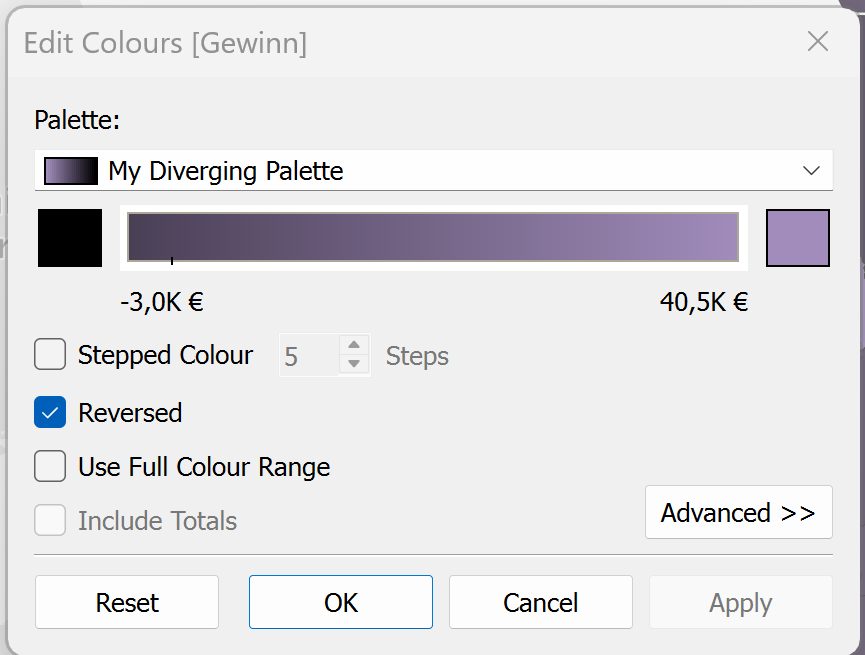Screen dimensions: 865x655
Task: Click the Include Totals checkbox
Action: 50,521
